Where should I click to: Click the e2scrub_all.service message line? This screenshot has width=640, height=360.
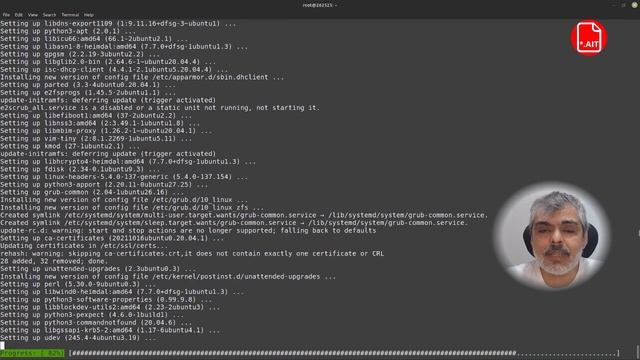[160, 108]
